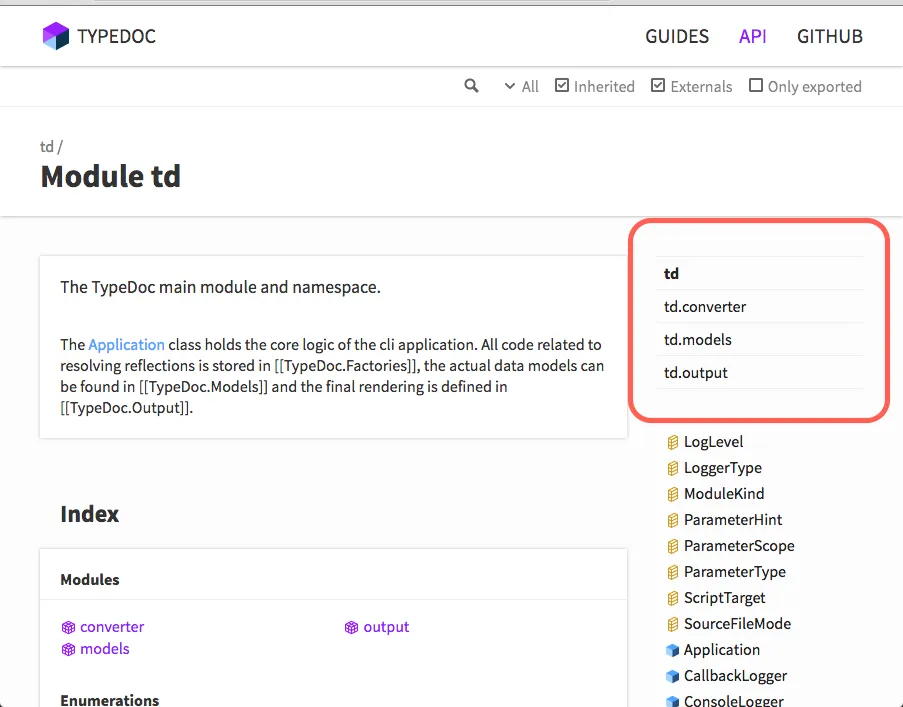Click the Application class icon
This screenshot has height=707, width=903.
pos(672,650)
